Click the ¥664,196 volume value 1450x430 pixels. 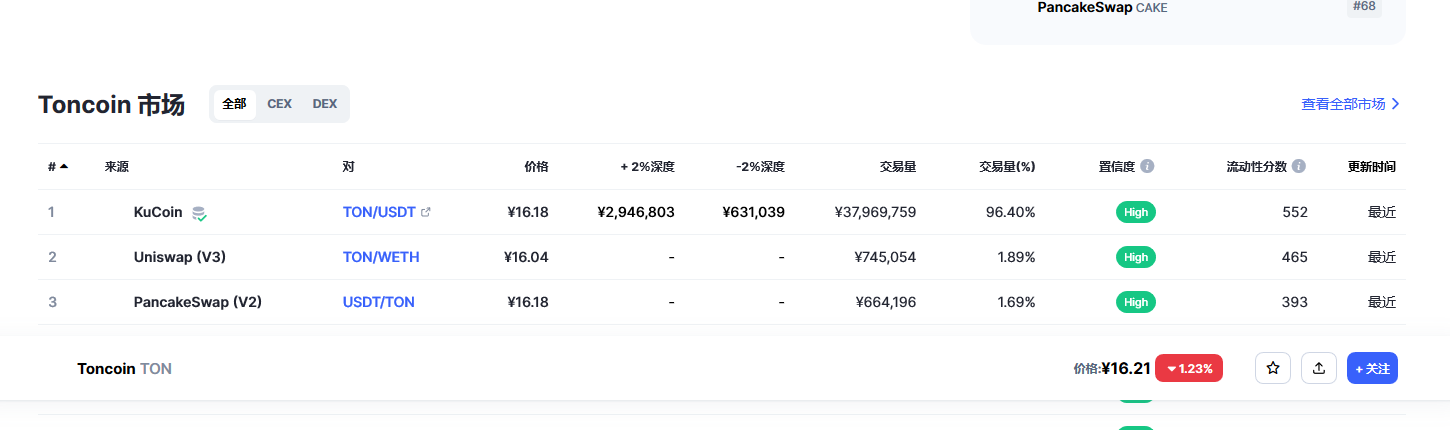tap(885, 302)
